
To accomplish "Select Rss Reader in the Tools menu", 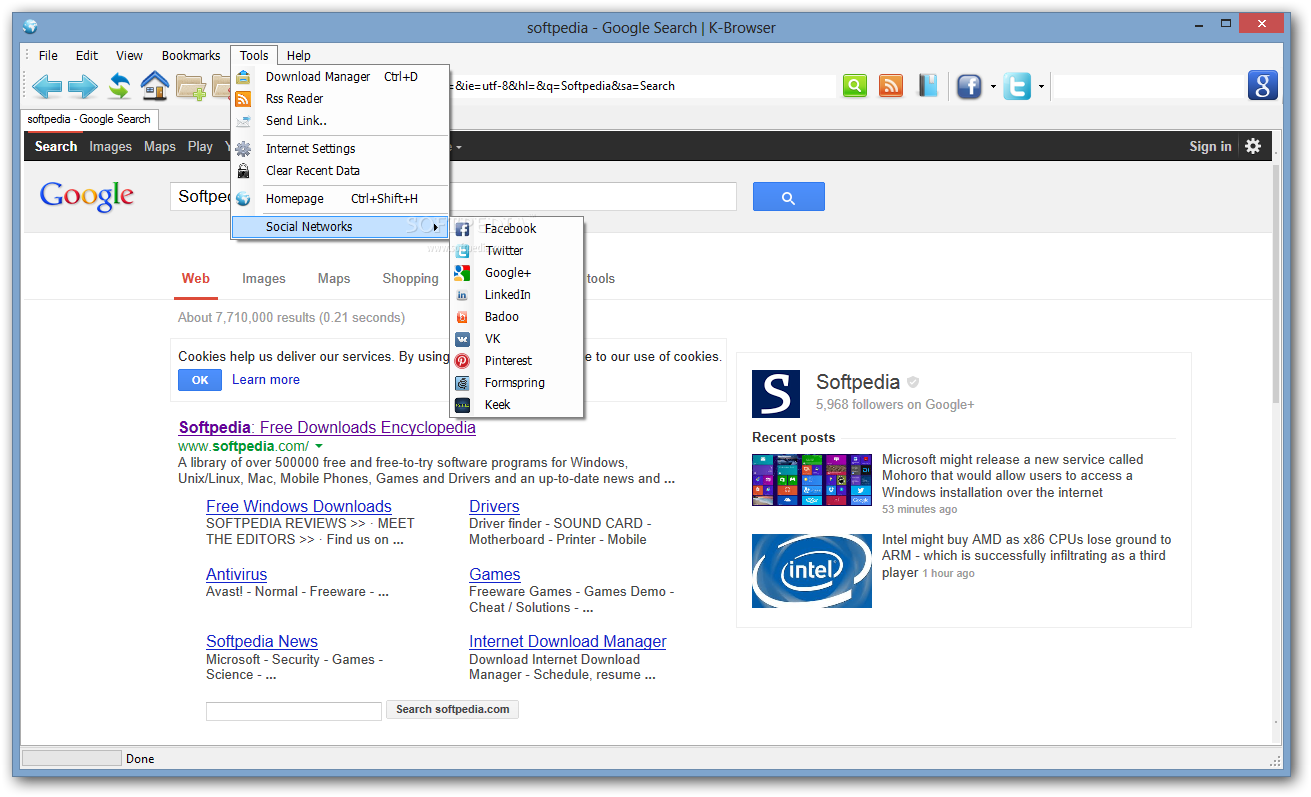I will tap(341, 99).
